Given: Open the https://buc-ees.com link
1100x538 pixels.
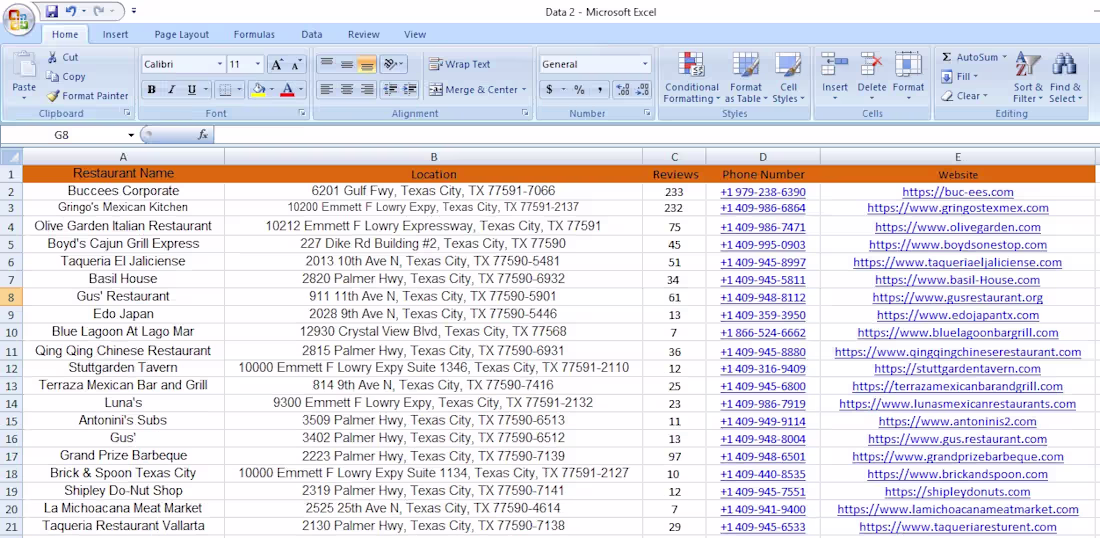Looking at the screenshot, I should [x=958, y=192].
